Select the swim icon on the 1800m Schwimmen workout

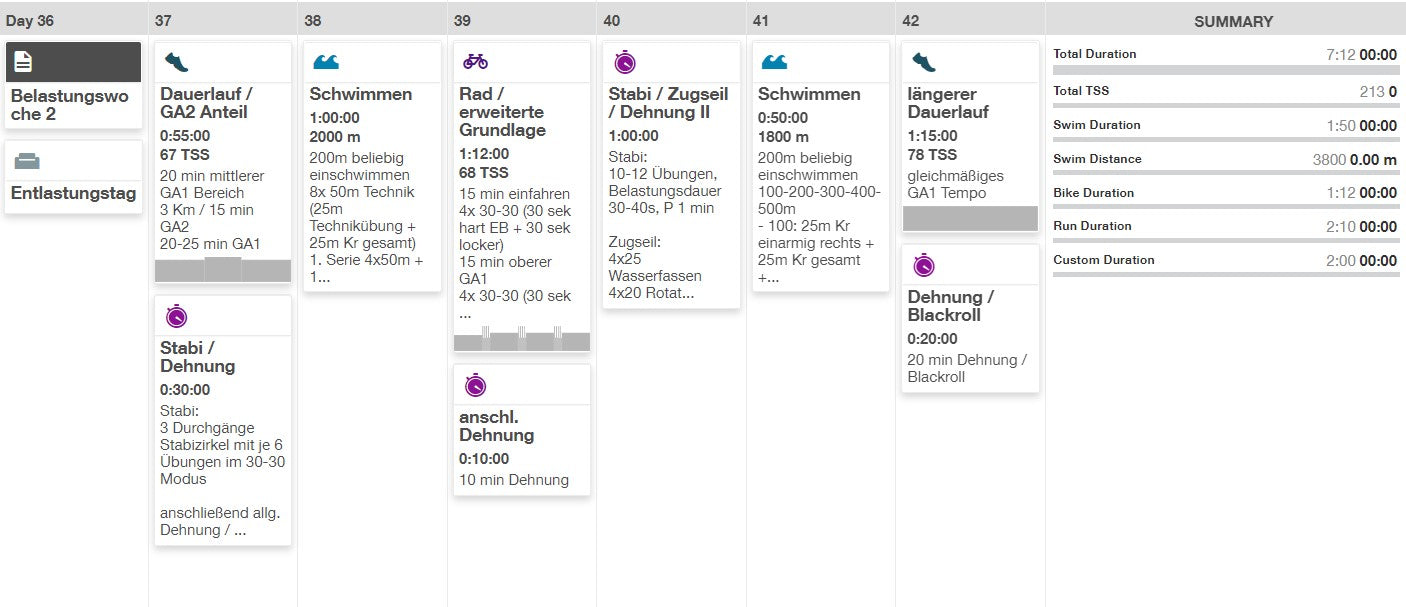(x=773, y=61)
